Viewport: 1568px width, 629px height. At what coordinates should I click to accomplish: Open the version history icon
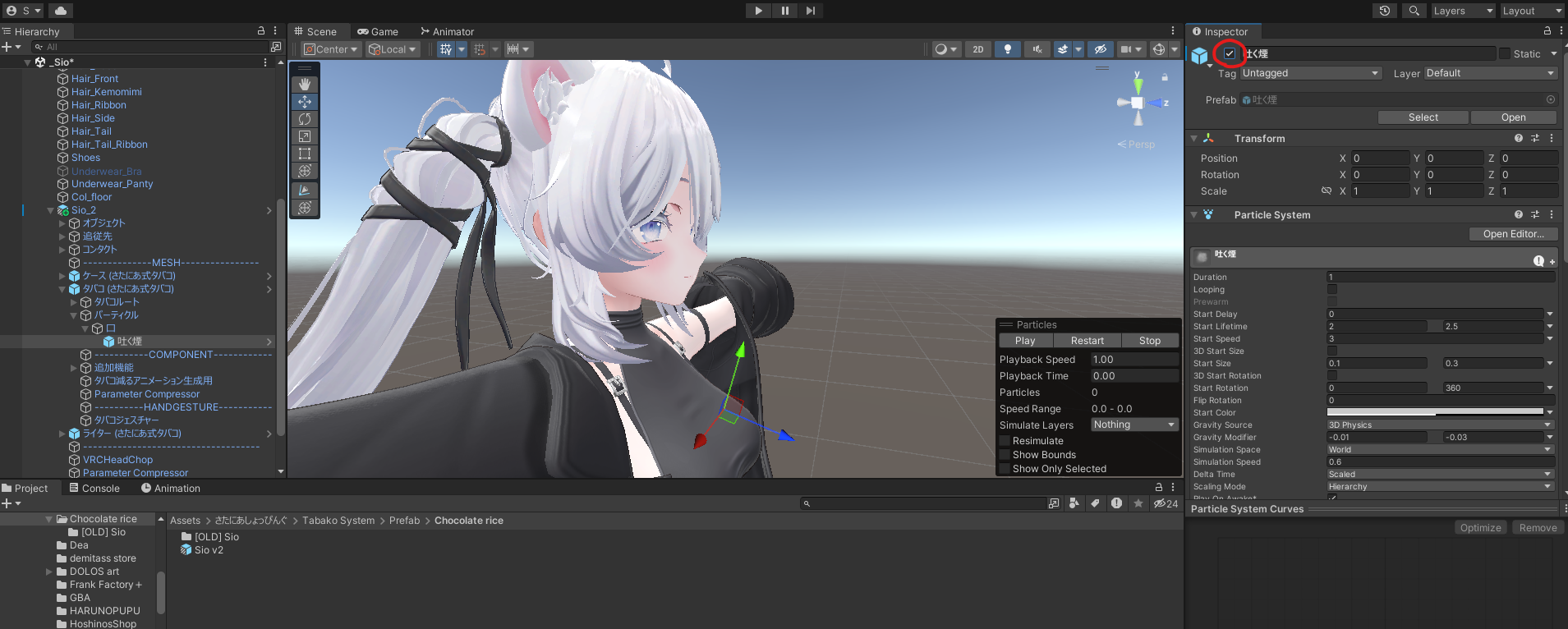point(1385,11)
